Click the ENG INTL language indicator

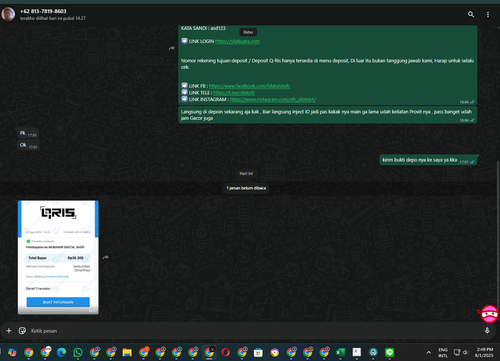pos(443,352)
